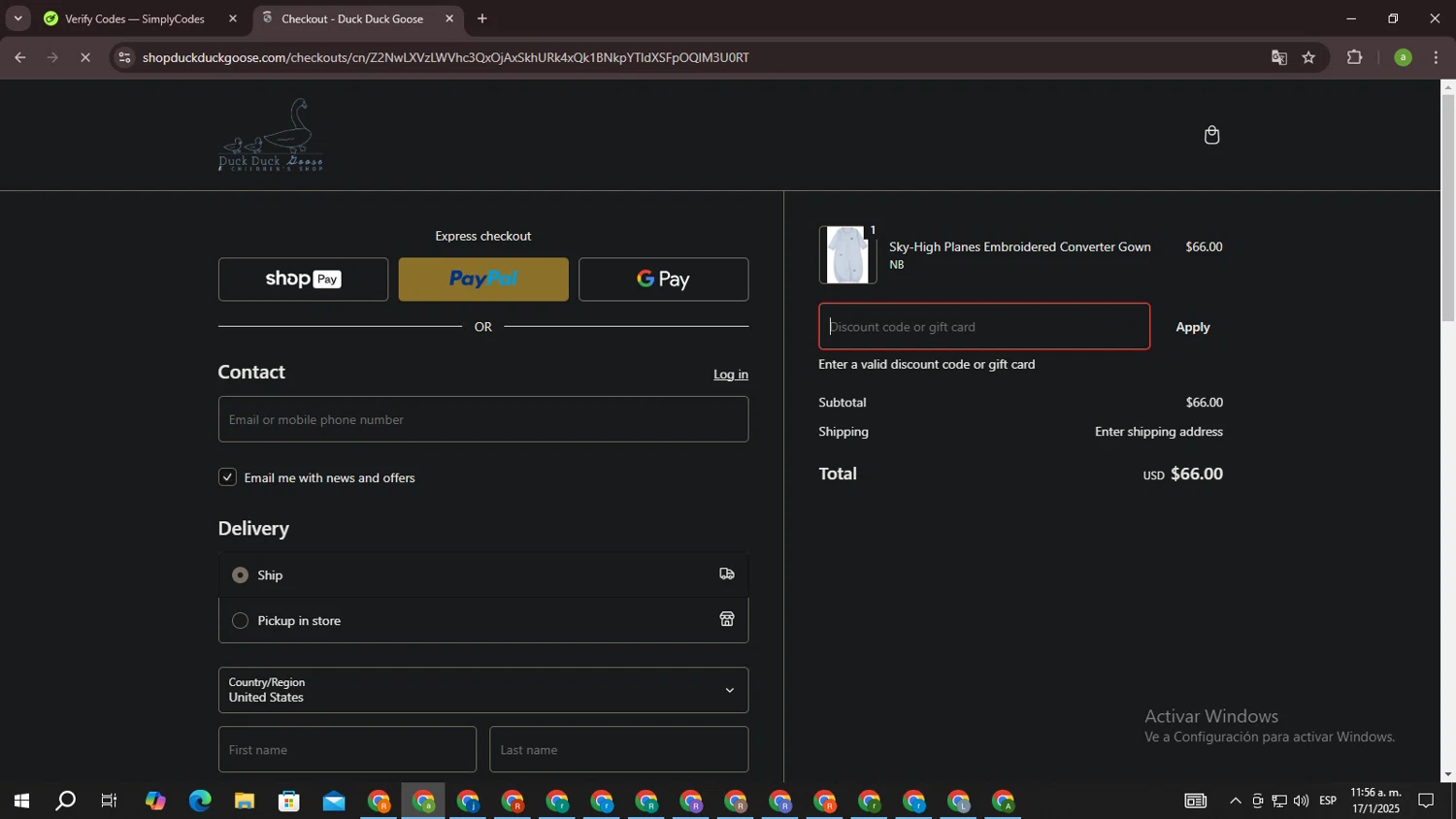Show hidden system tray icons
This screenshot has width=1456, height=819.
[1235, 802]
